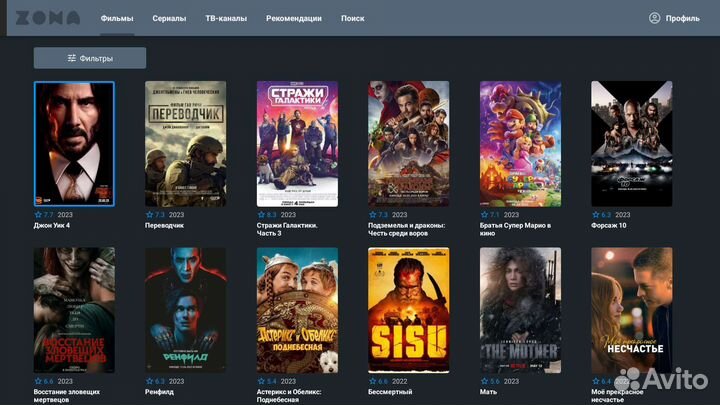Open the Сериалы tab
The image size is (720, 405).
169,18
